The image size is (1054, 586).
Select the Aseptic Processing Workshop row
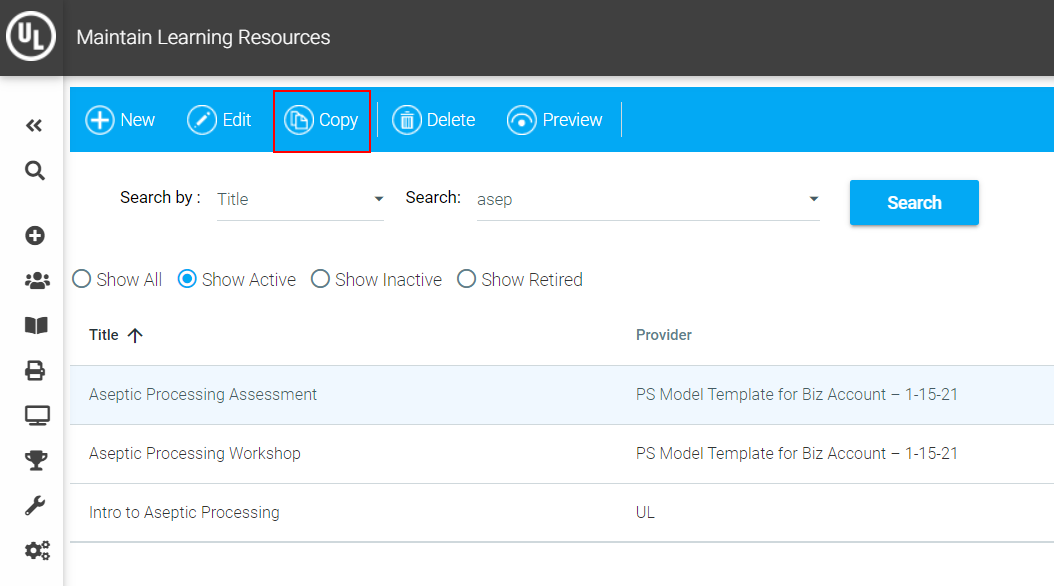coord(195,453)
